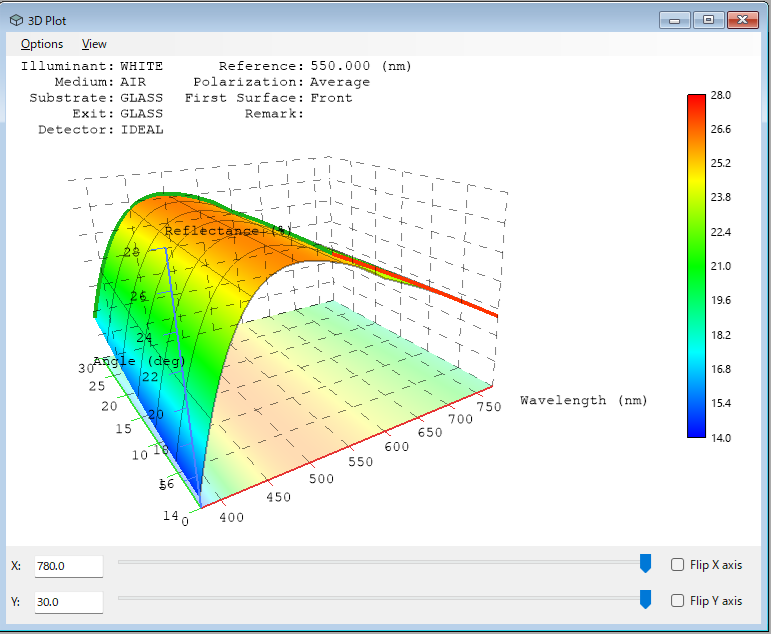Enable the Flip Y axis checkbox
Viewport: 771px width, 634px height.
click(x=677, y=601)
